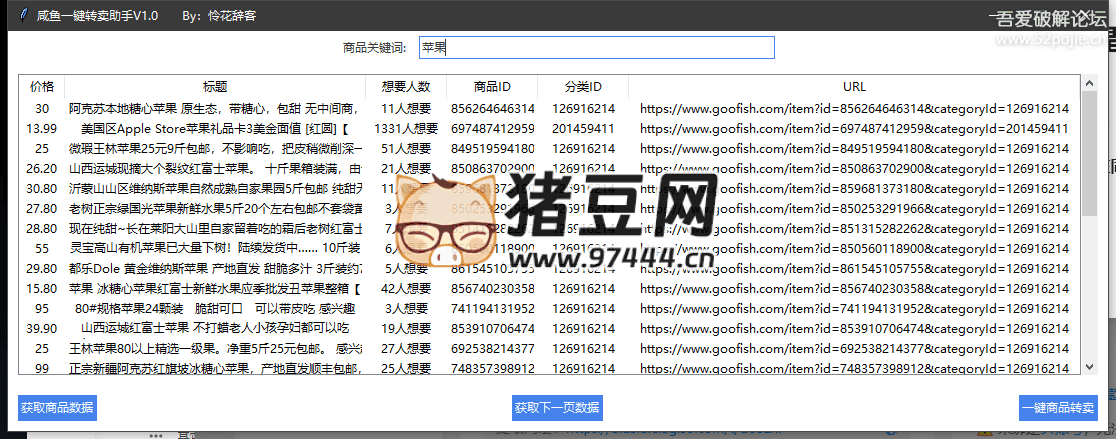Click product ID 697487412959

[493, 129]
